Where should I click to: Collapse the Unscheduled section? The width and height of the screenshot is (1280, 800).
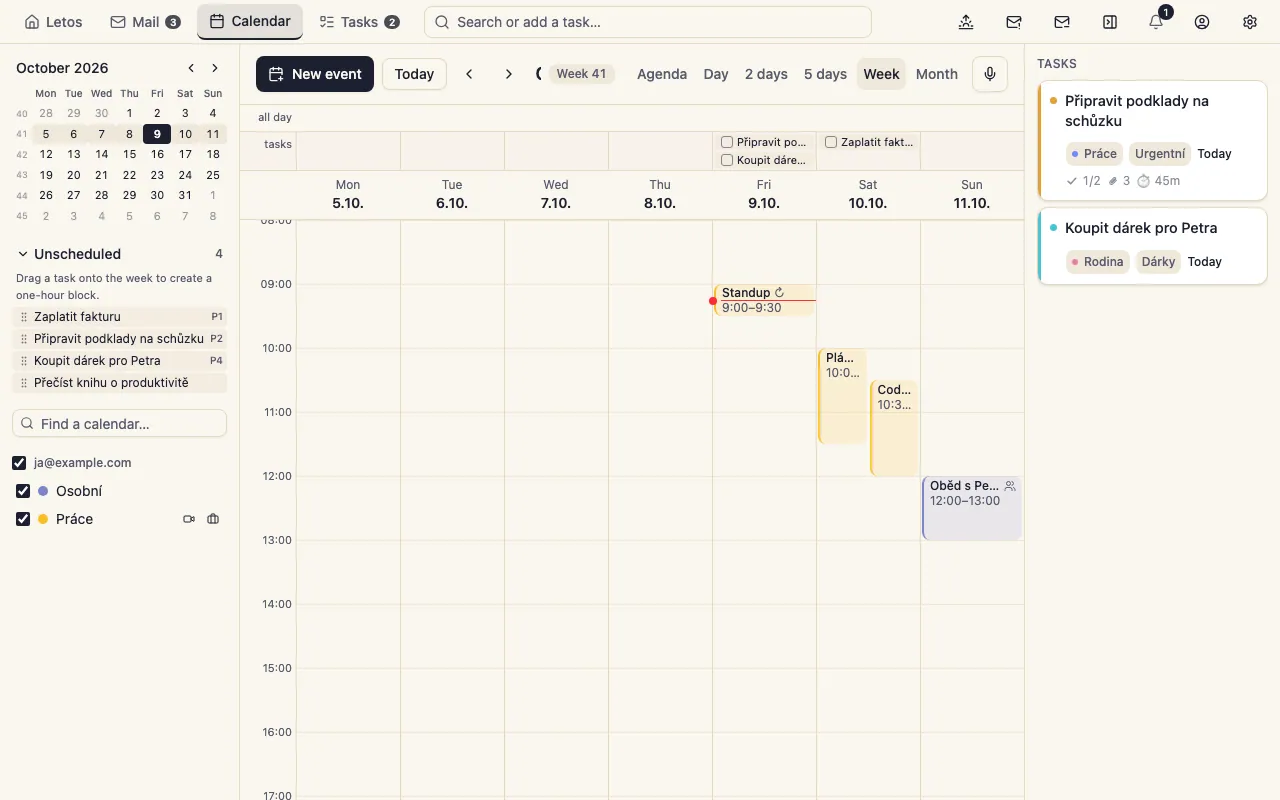tap(24, 254)
